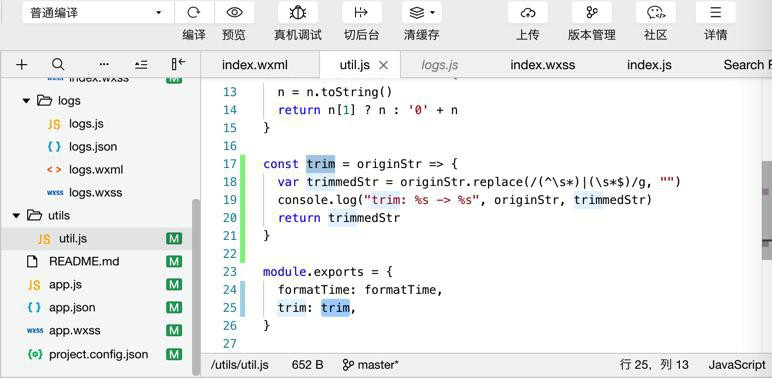Open 版本管理 branch icon
The width and height of the screenshot is (772, 378).
tap(592, 12)
